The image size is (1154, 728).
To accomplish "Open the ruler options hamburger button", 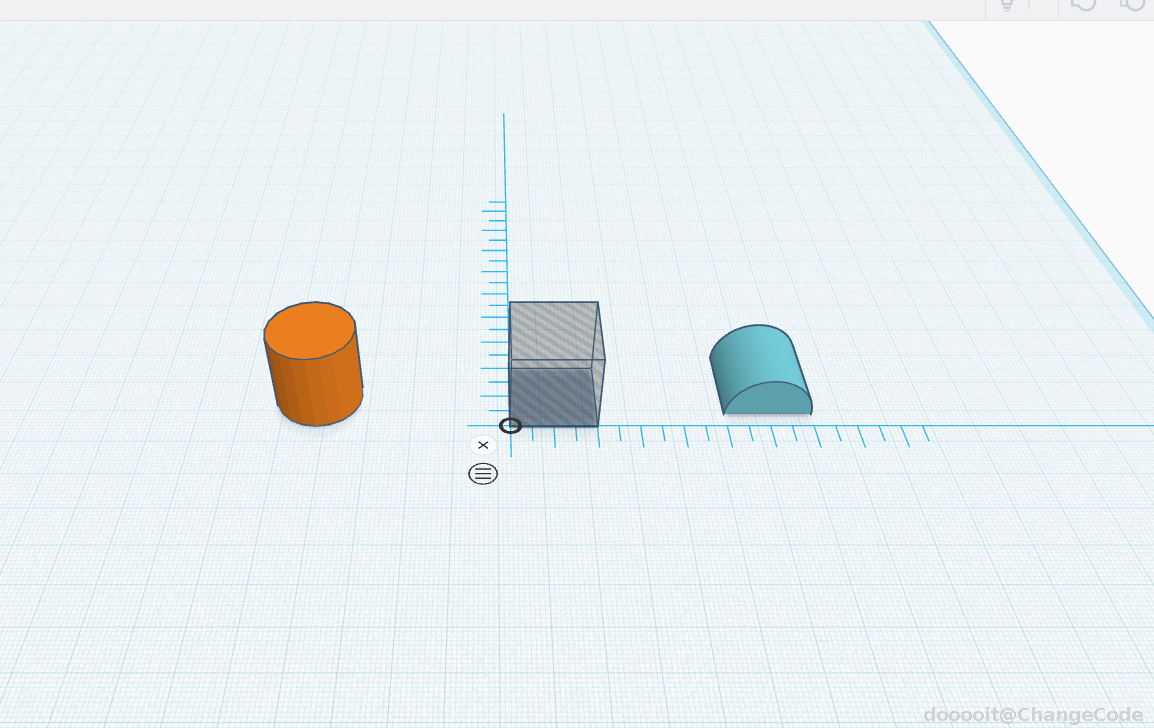I will pos(483,474).
